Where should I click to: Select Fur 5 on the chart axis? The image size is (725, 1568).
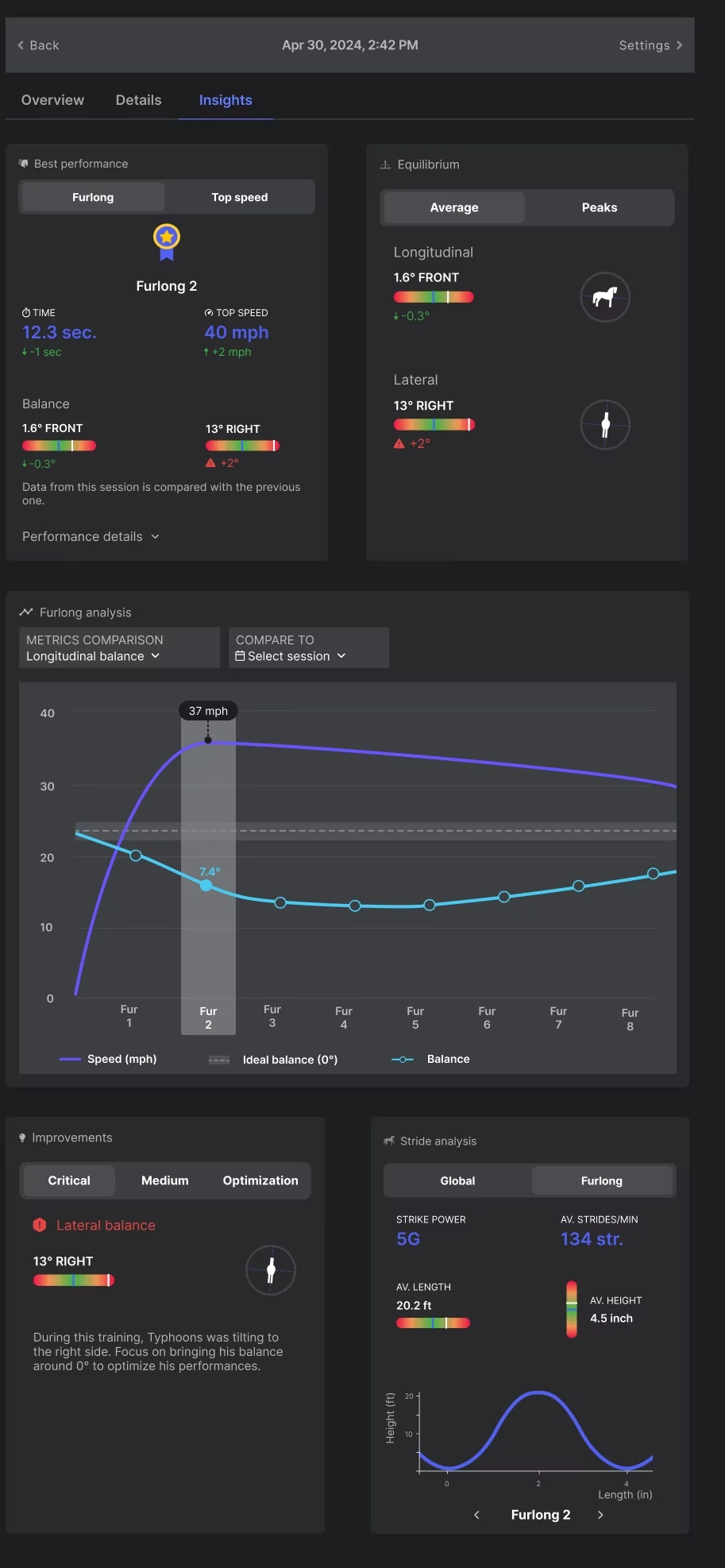click(415, 1018)
